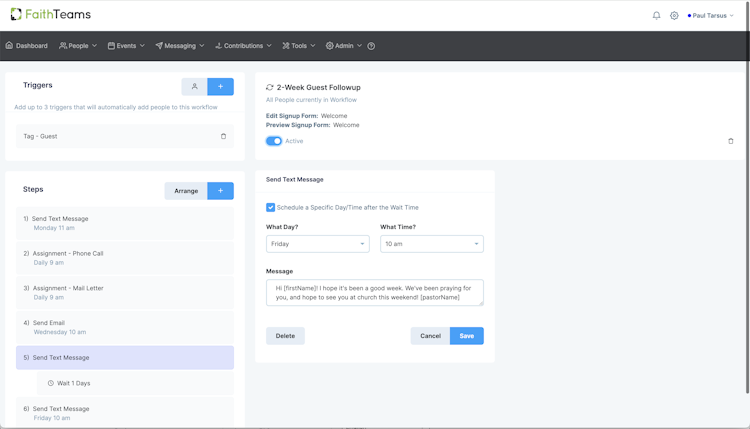Open the Contributions menu
The height and width of the screenshot is (429, 750).
[243, 46]
